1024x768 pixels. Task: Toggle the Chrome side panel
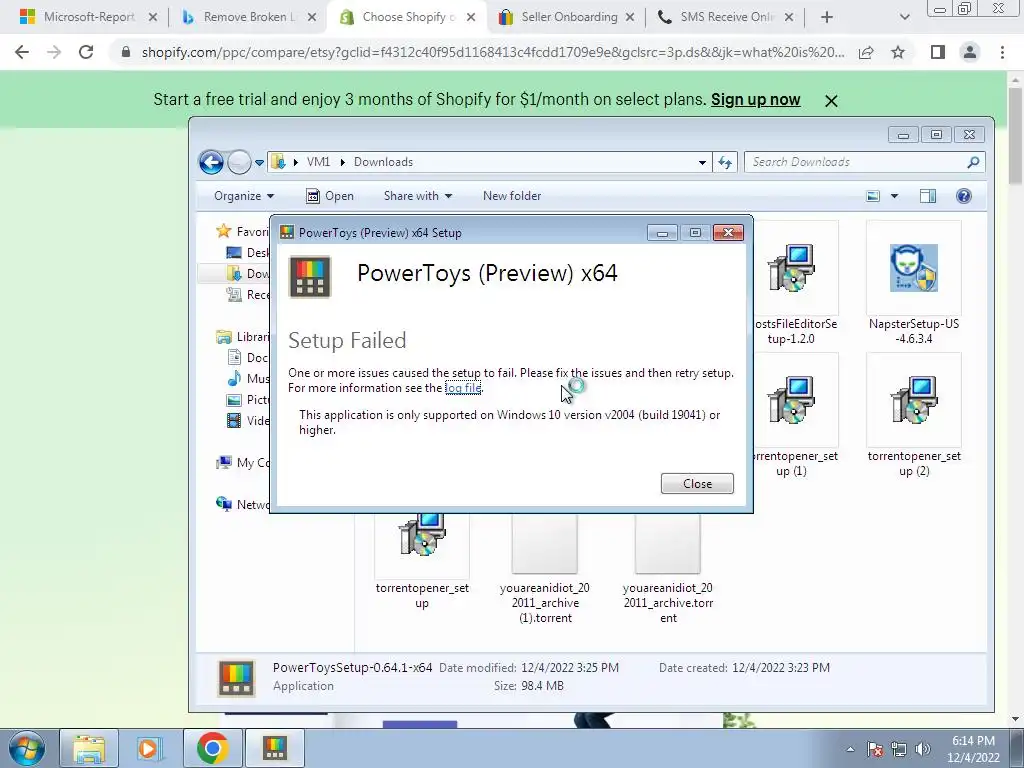pos(938,52)
